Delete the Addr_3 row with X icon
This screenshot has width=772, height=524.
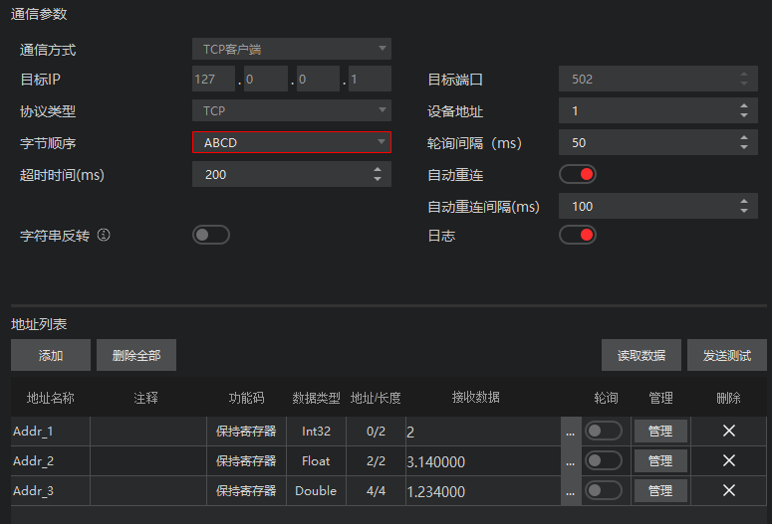(729, 491)
